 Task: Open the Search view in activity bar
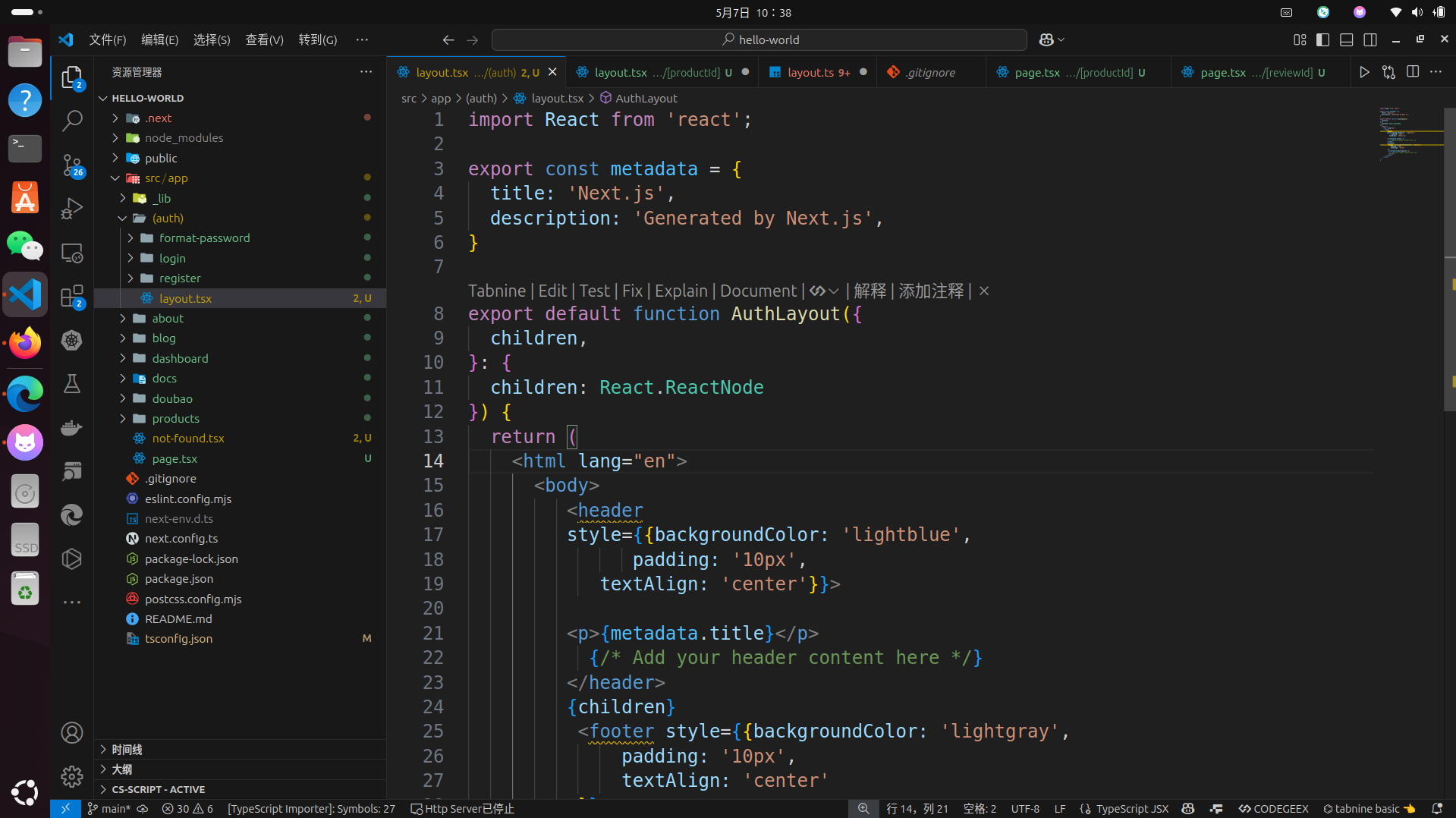click(72, 121)
